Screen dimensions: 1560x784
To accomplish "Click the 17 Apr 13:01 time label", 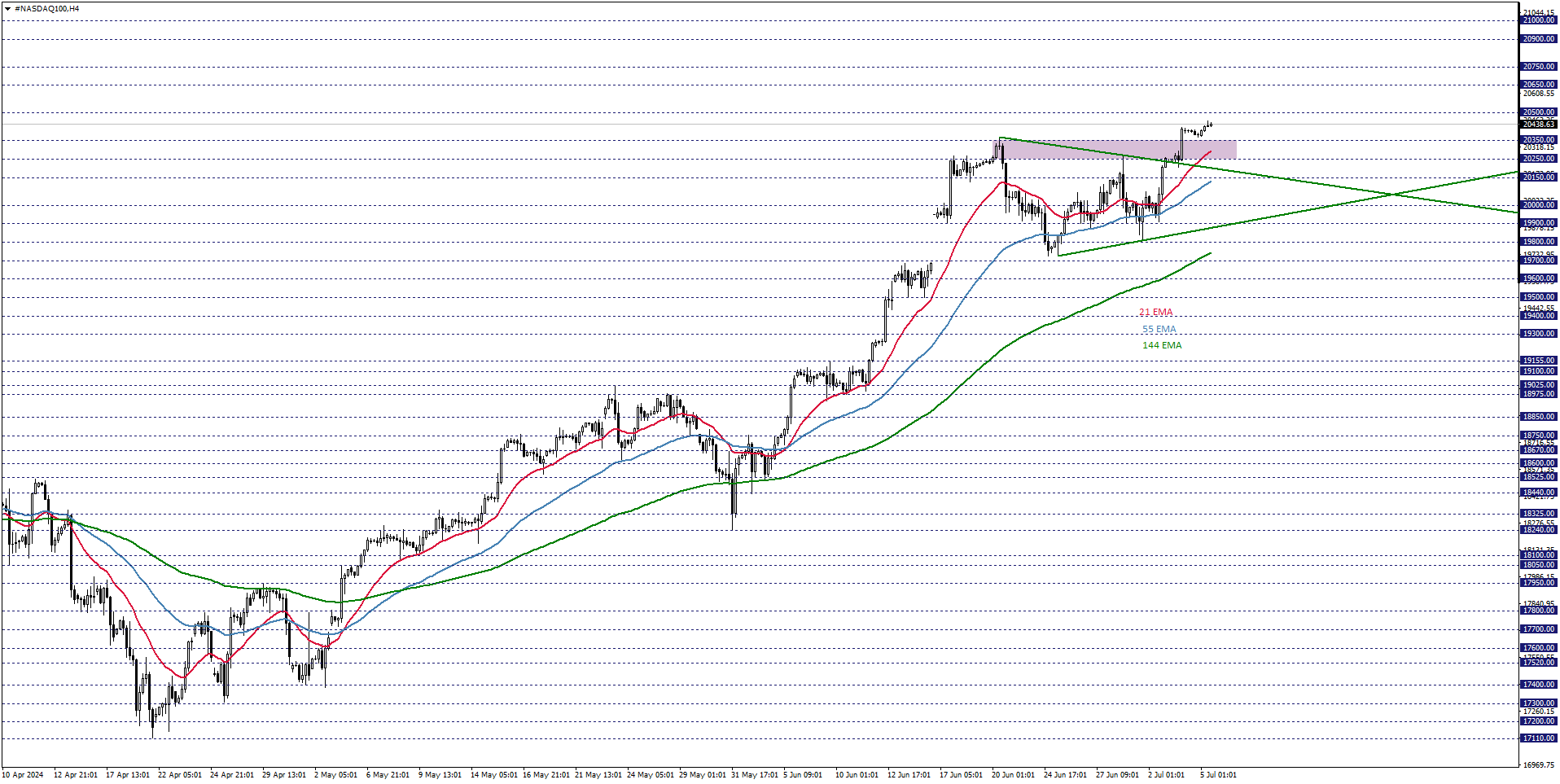I will pyautogui.click(x=128, y=775).
